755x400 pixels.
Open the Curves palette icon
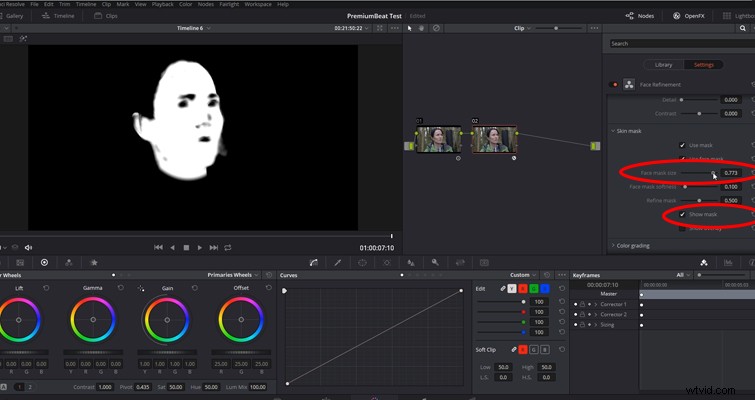314,262
